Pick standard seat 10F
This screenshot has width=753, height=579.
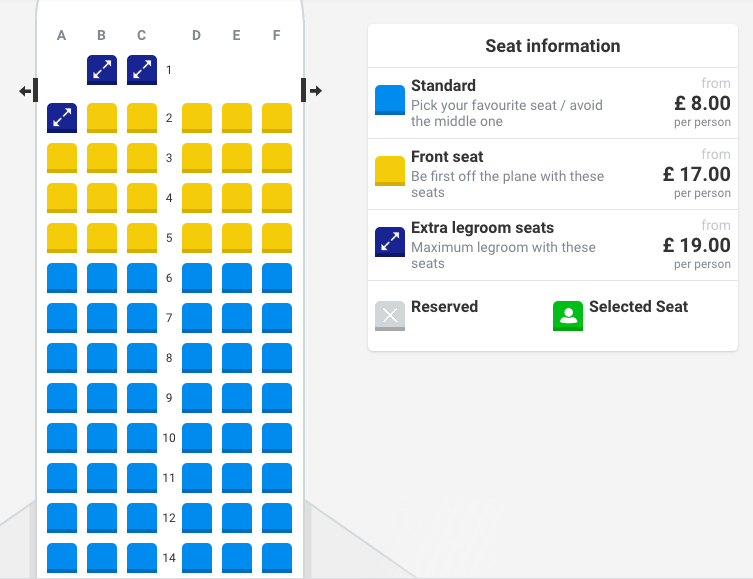277,438
